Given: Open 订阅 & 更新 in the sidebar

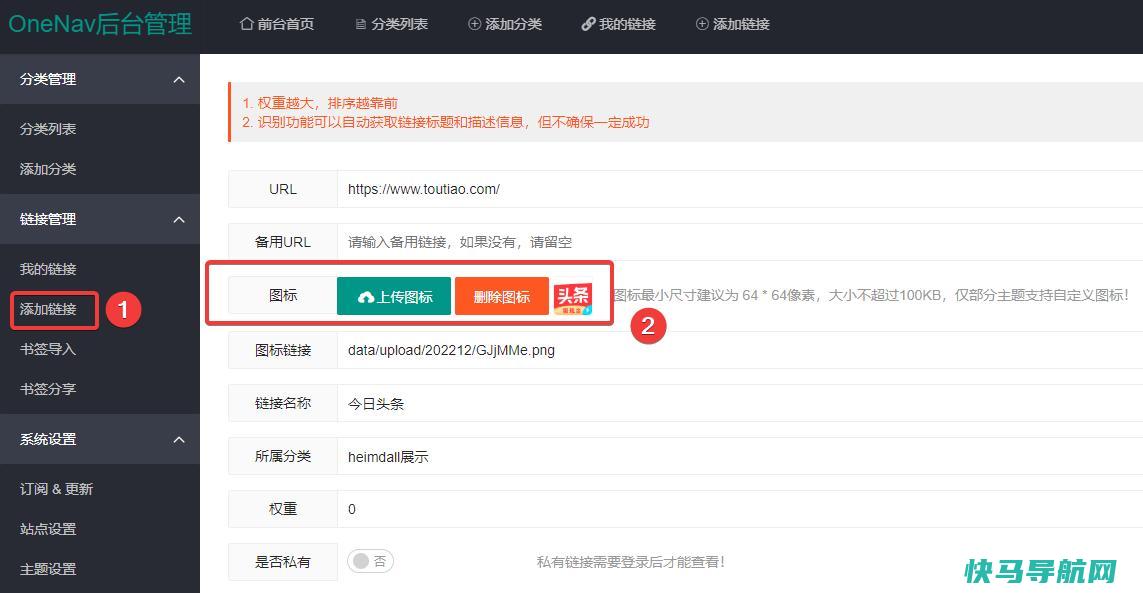Looking at the screenshot, I should (56, 489).
